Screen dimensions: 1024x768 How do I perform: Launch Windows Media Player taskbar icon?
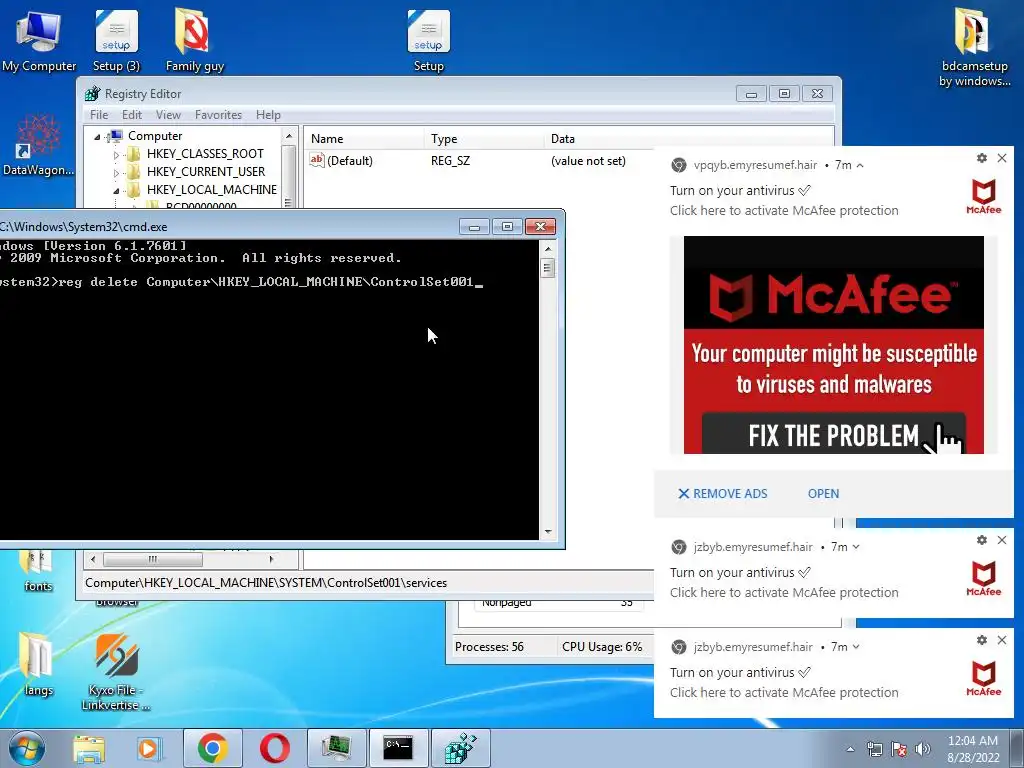click(150, 748)
